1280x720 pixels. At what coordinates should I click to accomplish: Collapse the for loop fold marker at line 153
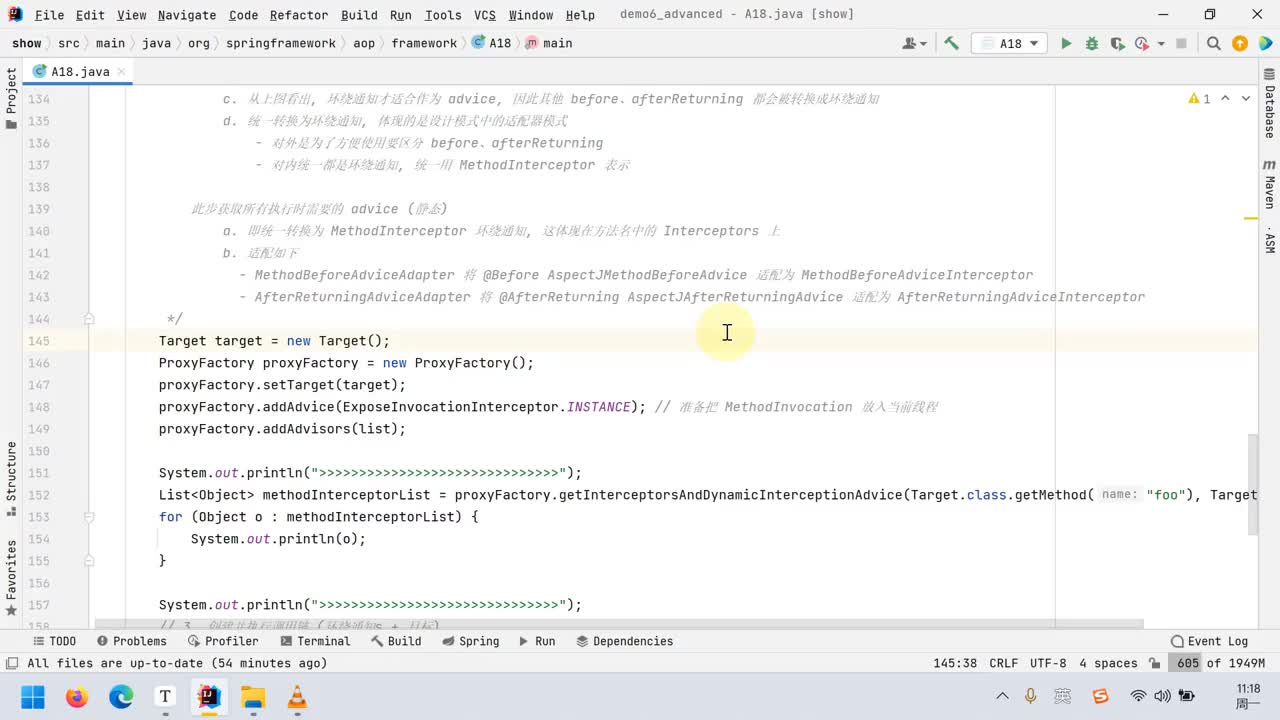(89, 517)
